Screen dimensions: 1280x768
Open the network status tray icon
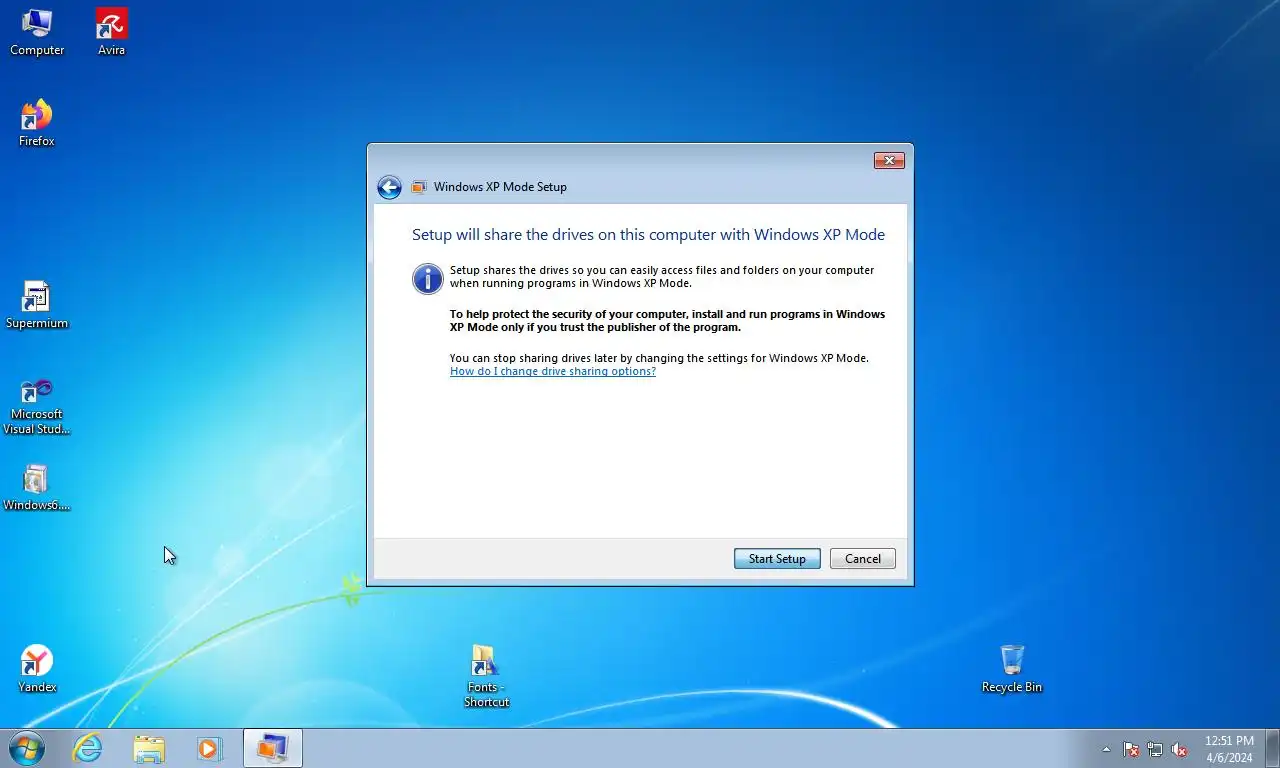coord(1155,749)
